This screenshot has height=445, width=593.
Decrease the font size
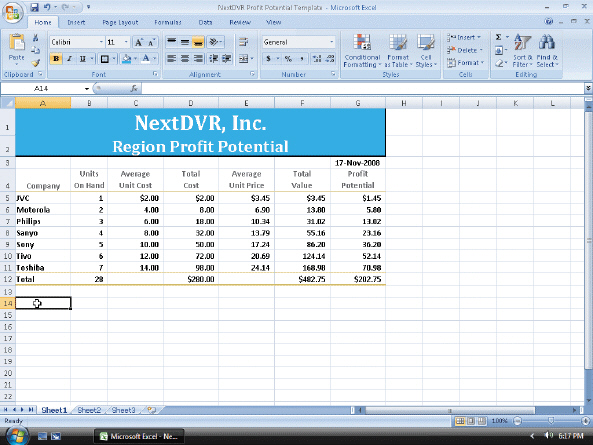click(151, 42)
